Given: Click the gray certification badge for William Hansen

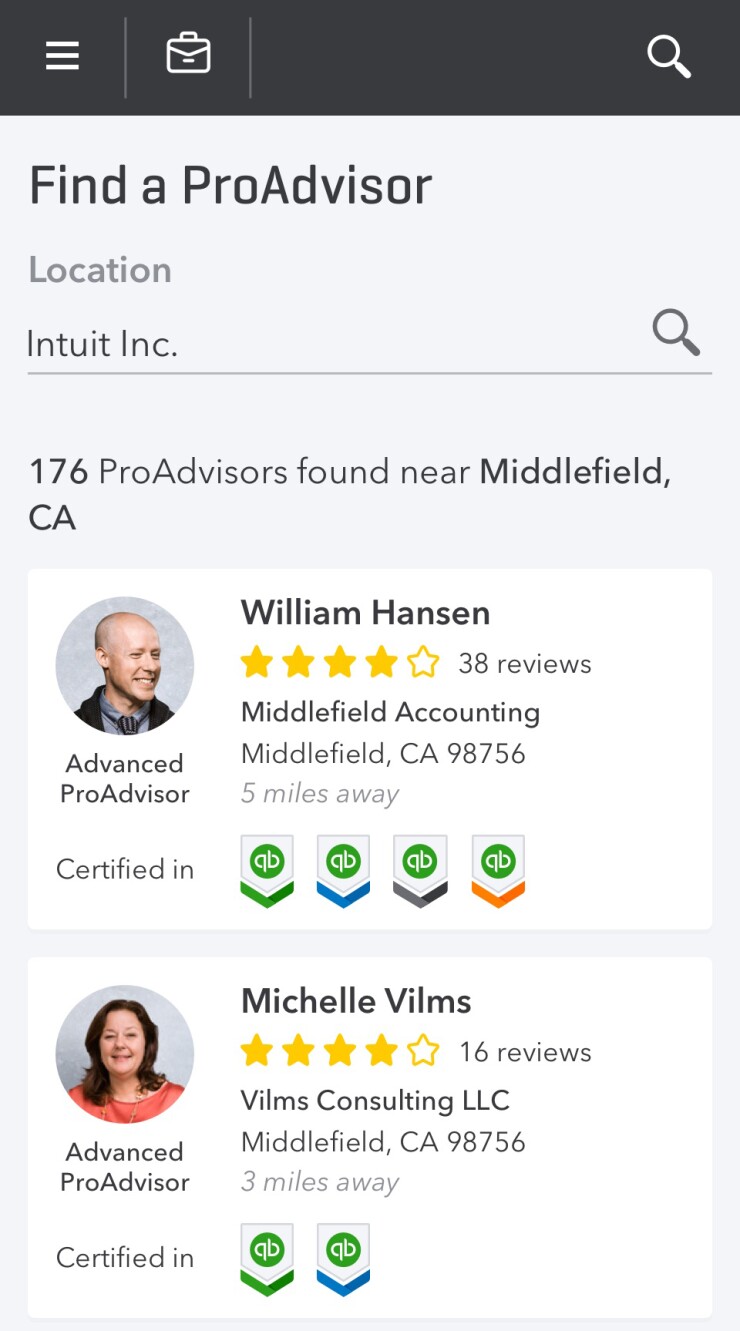Looking at the screenshot, I should 420,869.
